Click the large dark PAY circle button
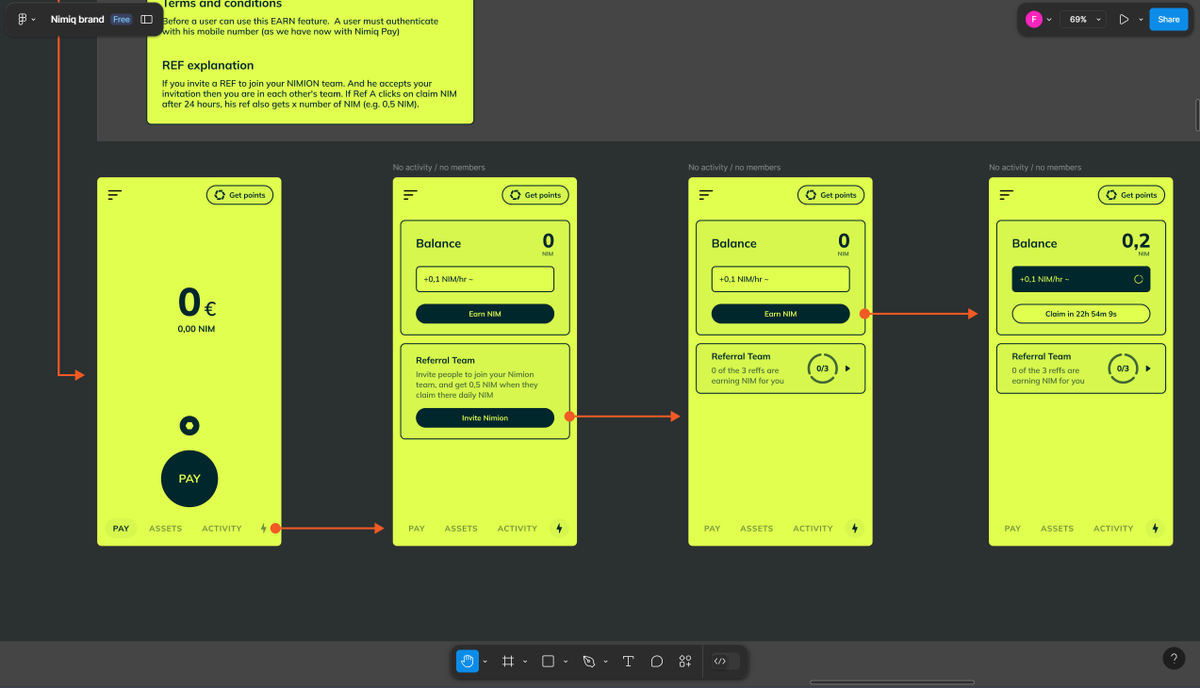 click(x=189, y=478)
